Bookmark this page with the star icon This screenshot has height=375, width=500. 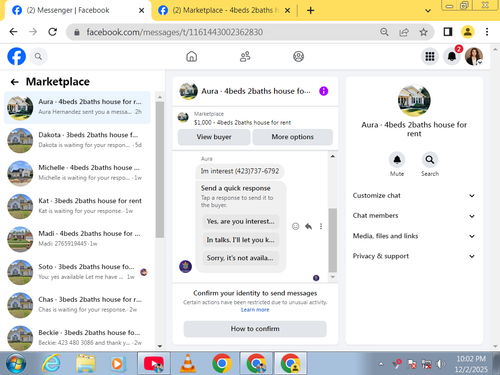pyautogui.click(x=423, y=32)
